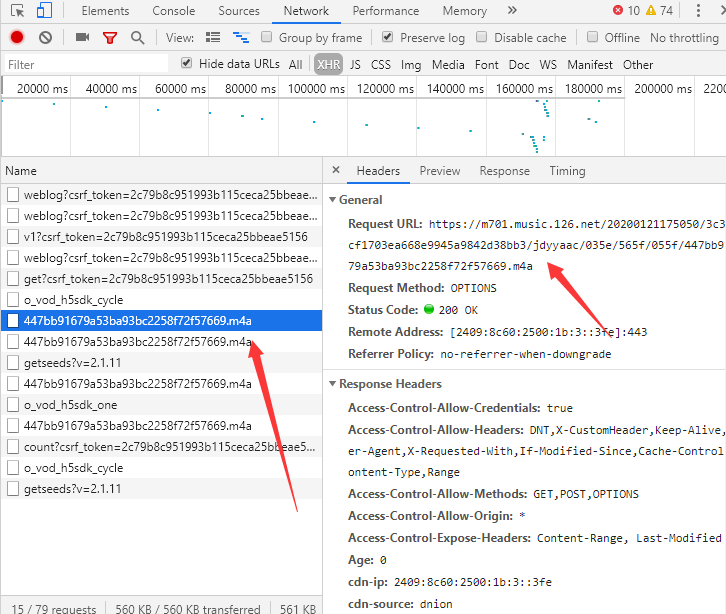Click the timeline at 160000 ms marker
Image resolution: width=726 pixels, height=614 pixels.
click(524, 88)
